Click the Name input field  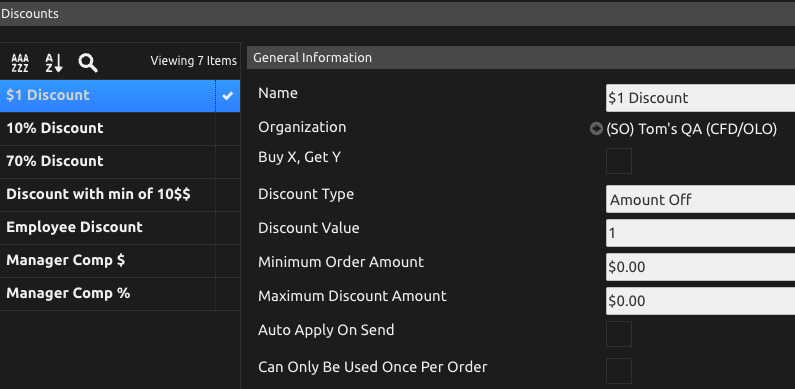coord(701,98)
